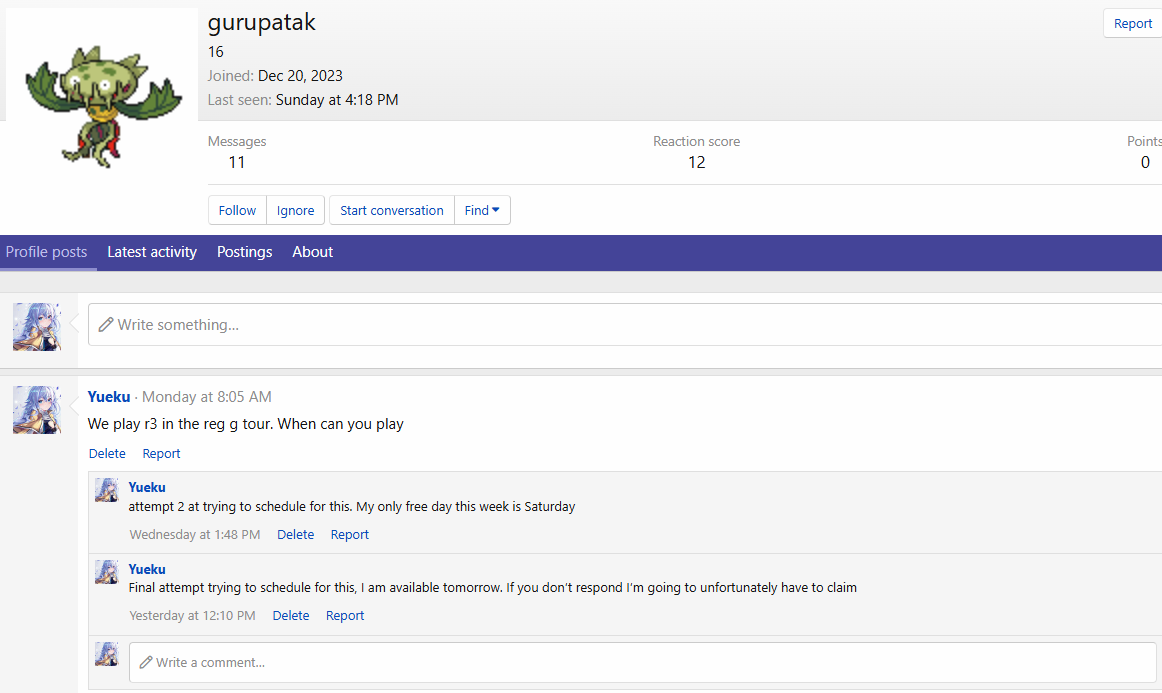Go to the Profile posts tab
1162x693 pixels.
46,252
